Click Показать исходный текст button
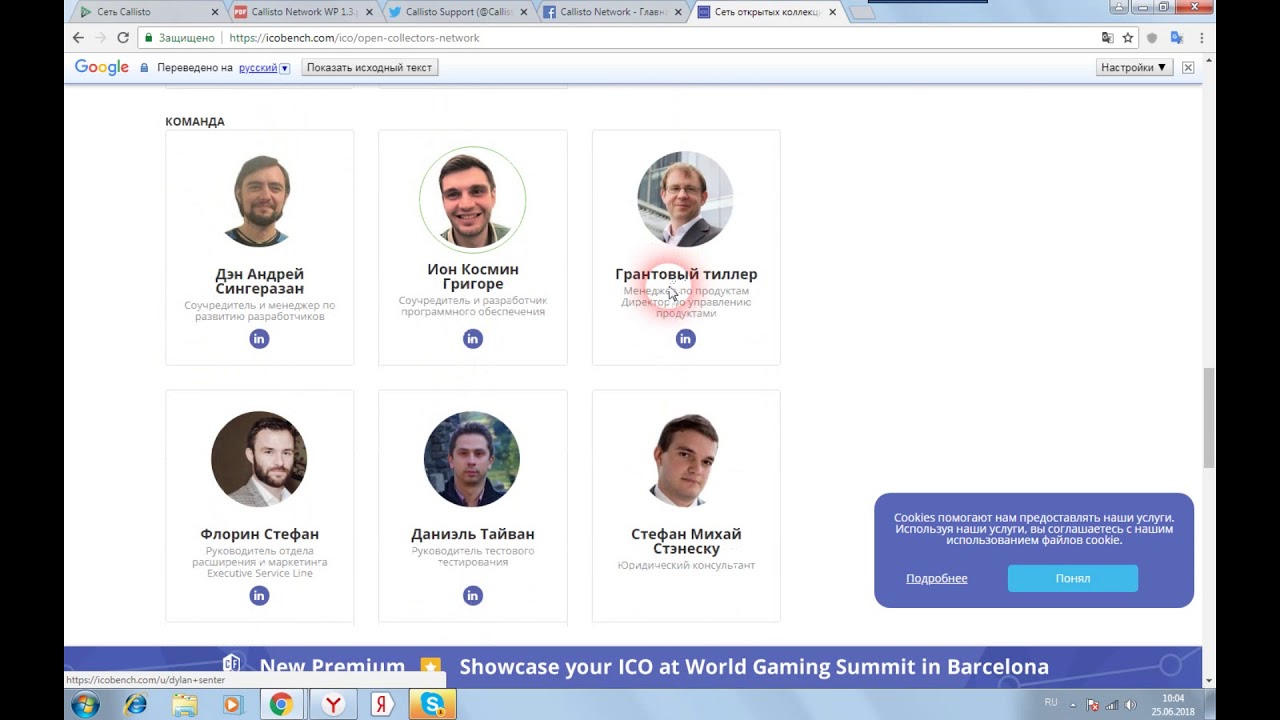The image size is (1280, 720). 369,68
